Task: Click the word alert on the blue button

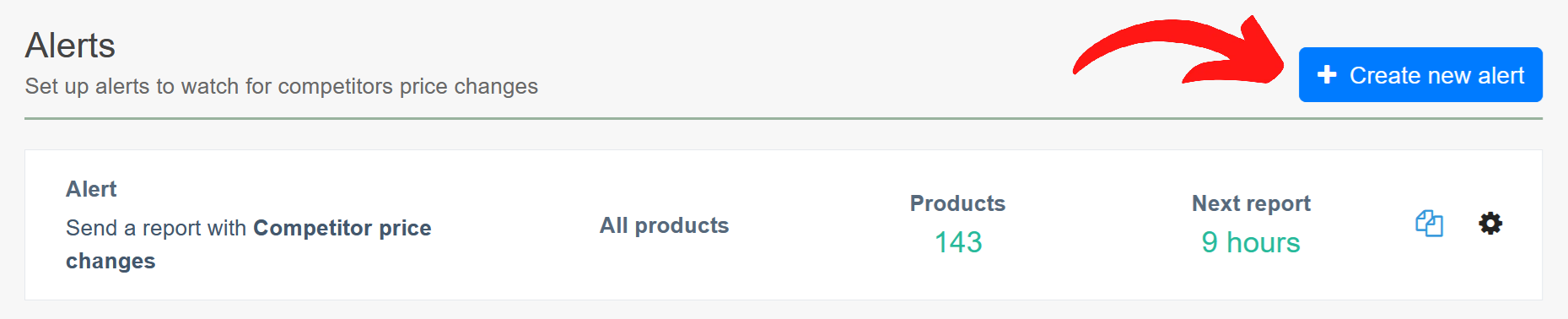Action: click(1501, 75)
